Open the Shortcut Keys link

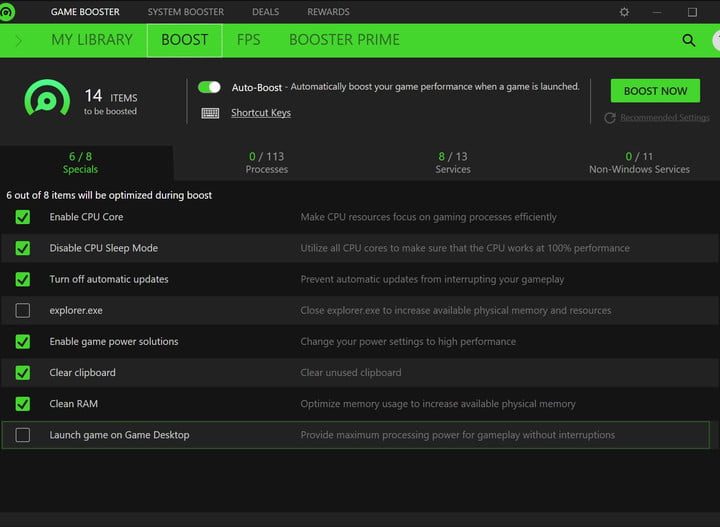tap(261, 113)
